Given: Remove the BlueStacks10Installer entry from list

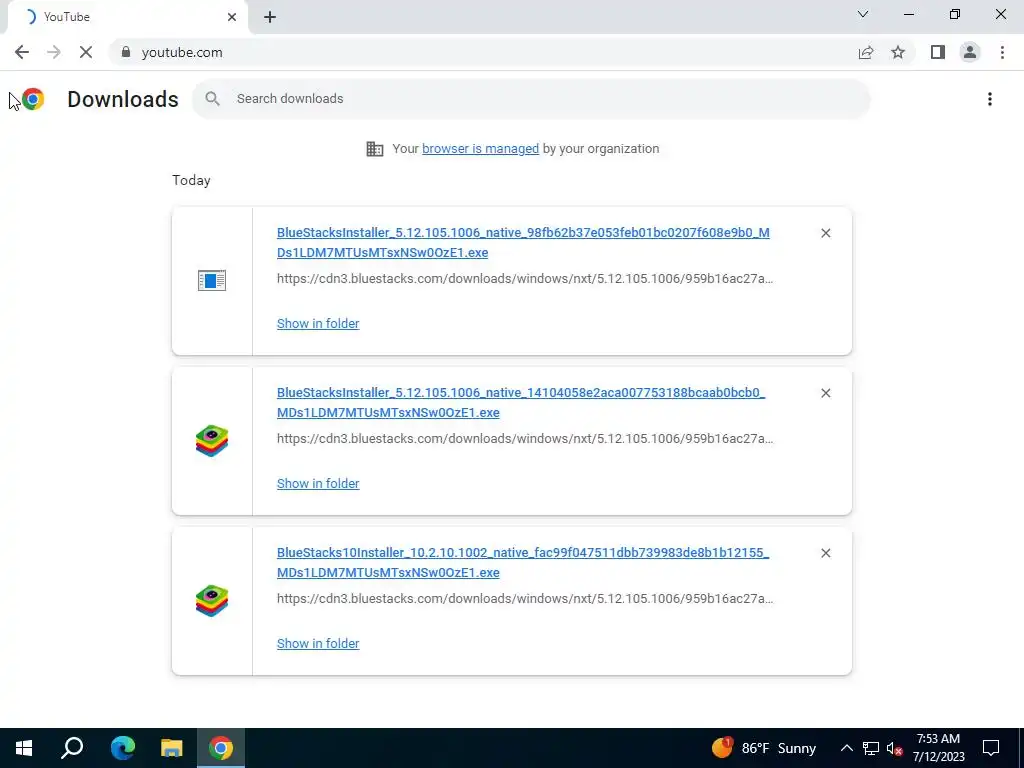Looking at the screenshot, I should coord(825,553).
